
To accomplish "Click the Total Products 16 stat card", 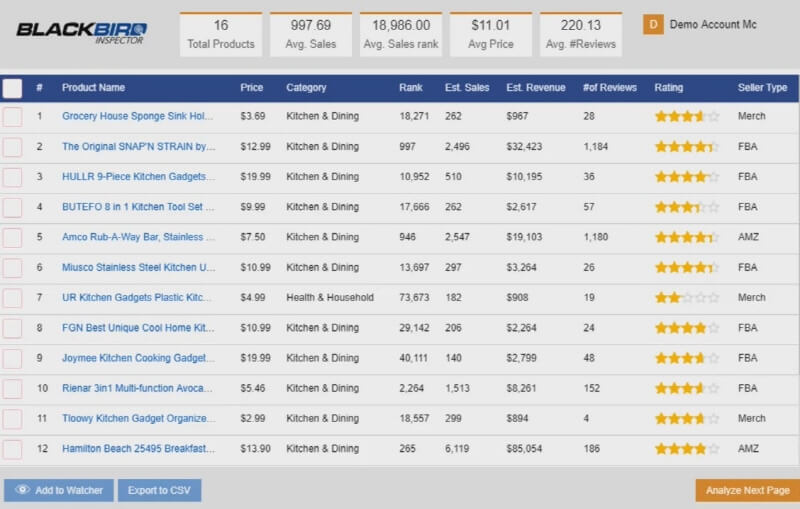I will [x=221, y=34].
